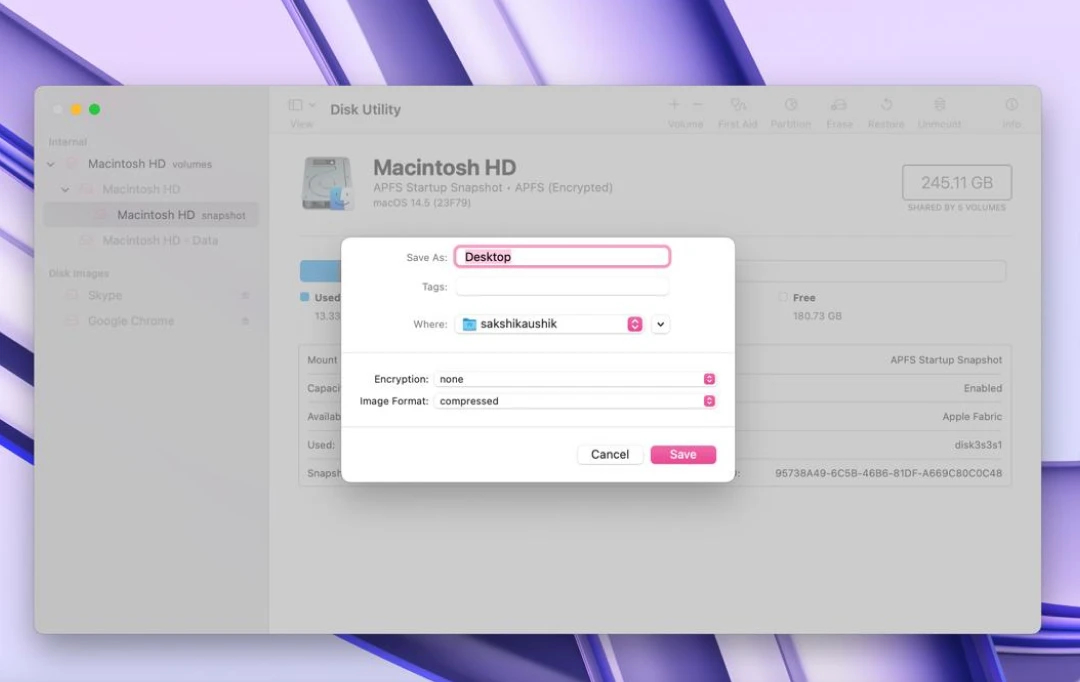This screenshot has width=1080, height=682.
Task: Expand the save dialog with chevron button
Action: (660, 324)
